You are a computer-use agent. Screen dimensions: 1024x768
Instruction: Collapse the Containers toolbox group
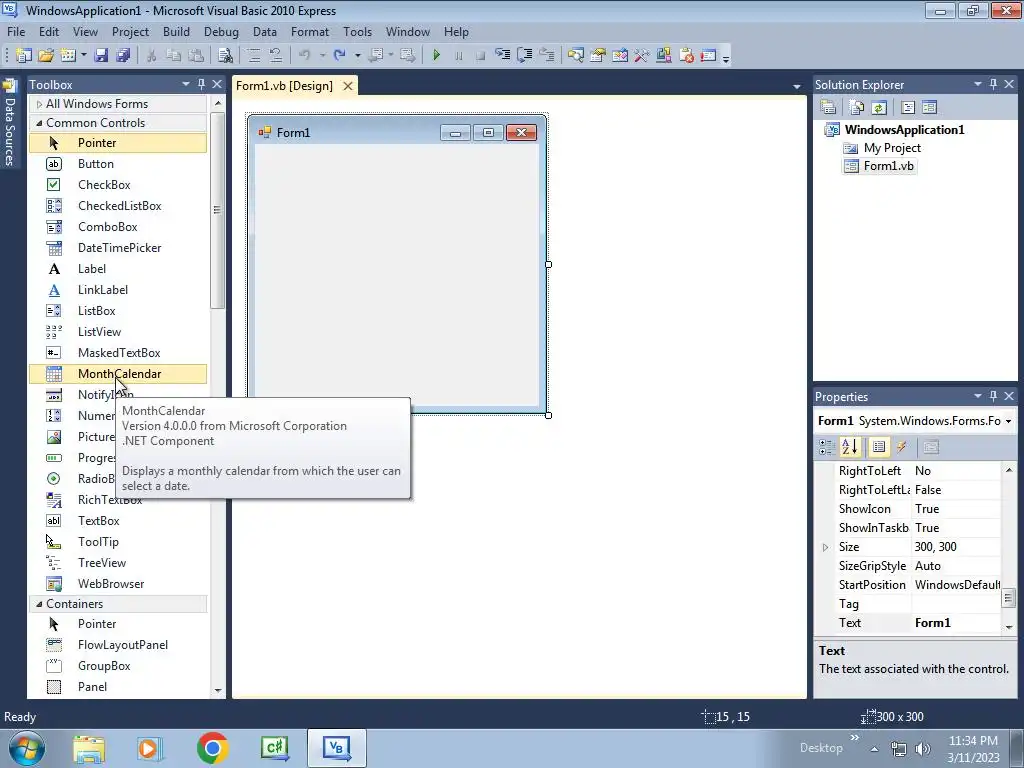tap(39, 604)
